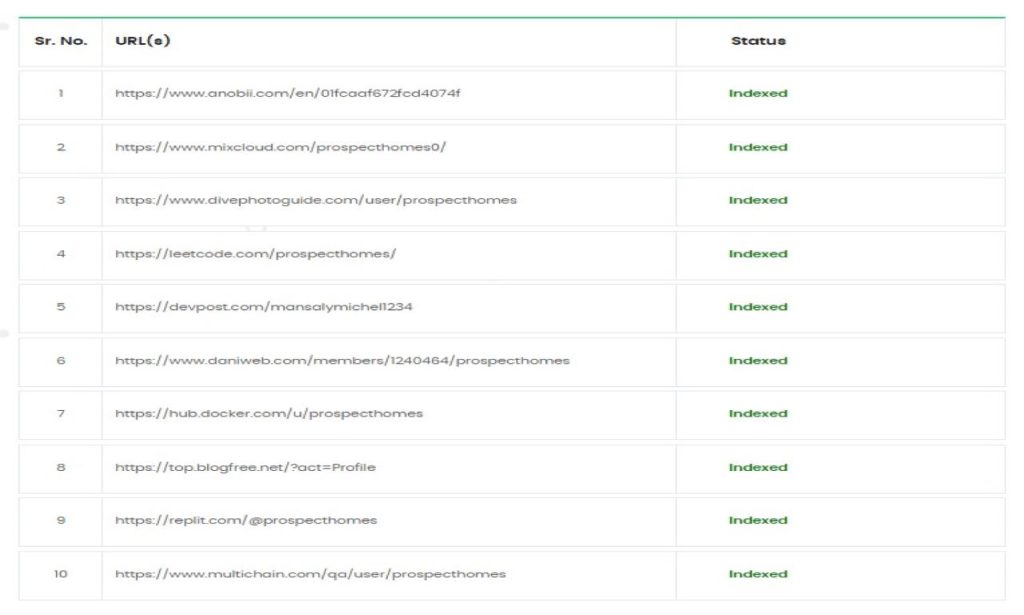The width and height of the screenshot is (1024, 615).
Task: Click the divephotoguide.com user URL
Action: point(315,200)
